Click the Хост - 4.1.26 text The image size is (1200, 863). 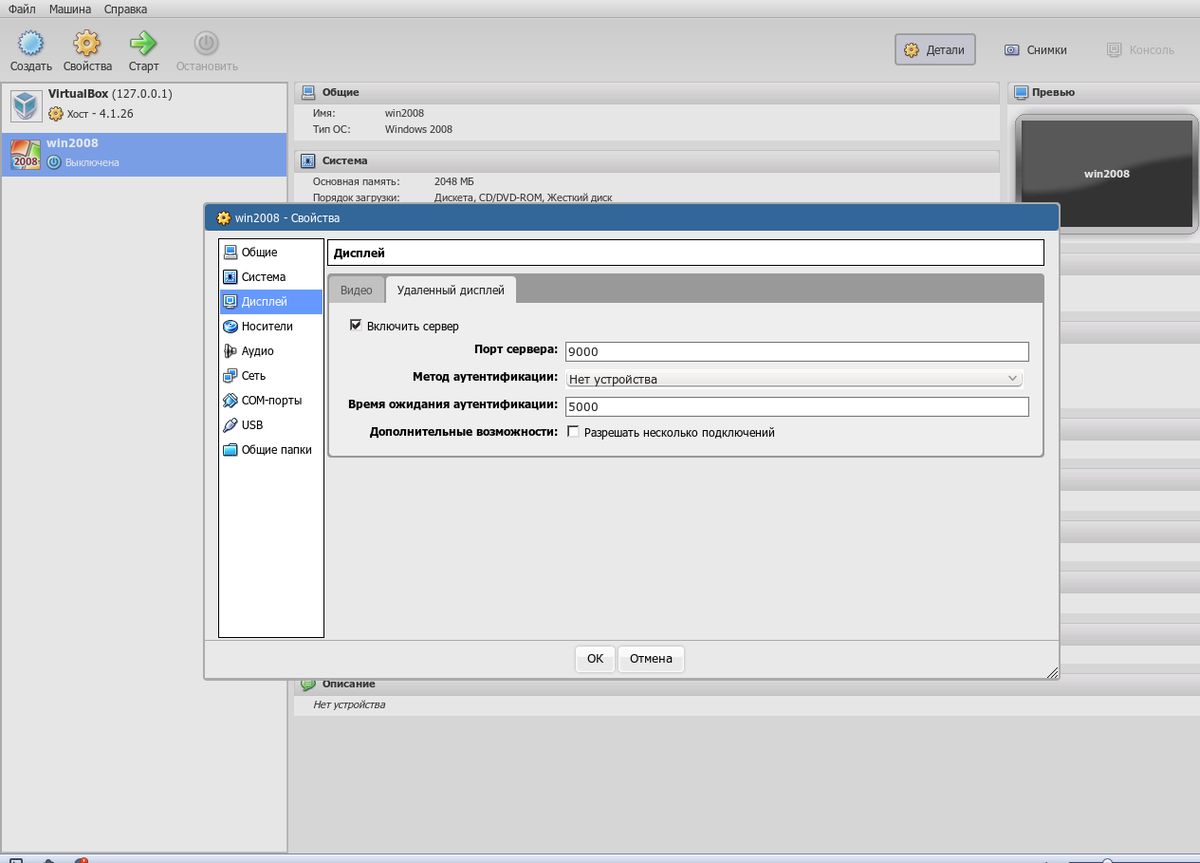100,113
